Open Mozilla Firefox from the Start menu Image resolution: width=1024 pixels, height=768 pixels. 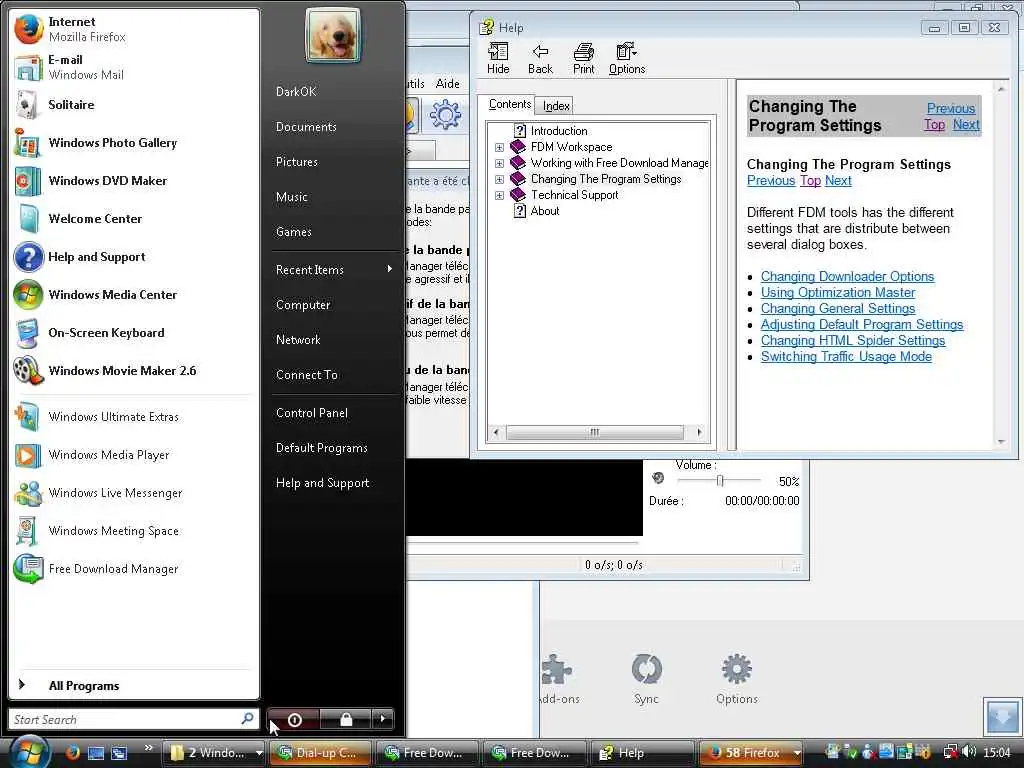click(134, 29)
